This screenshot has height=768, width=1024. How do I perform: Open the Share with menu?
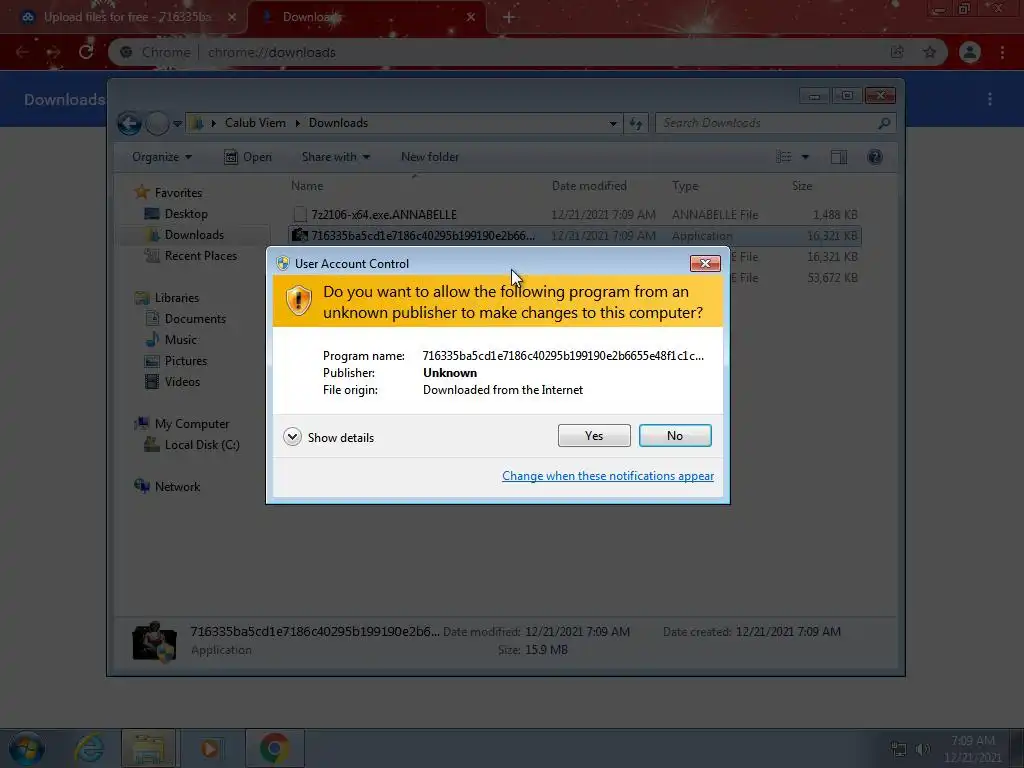click(x=336, y=157)
